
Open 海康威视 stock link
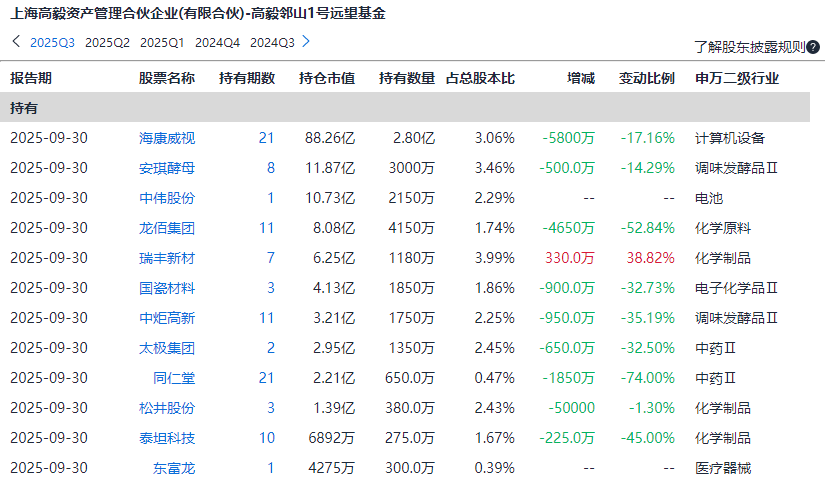pos(167,138)
